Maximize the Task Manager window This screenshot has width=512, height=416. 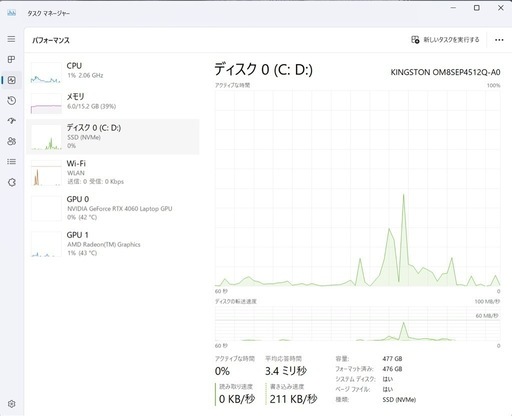tap(477, 8)
